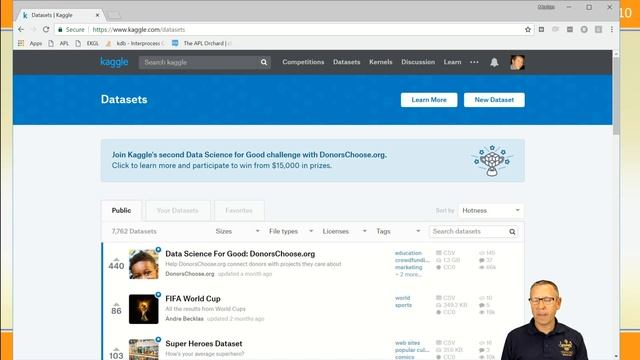
Task: Click the trophy illustration in the banner
Action: point(492,160)
